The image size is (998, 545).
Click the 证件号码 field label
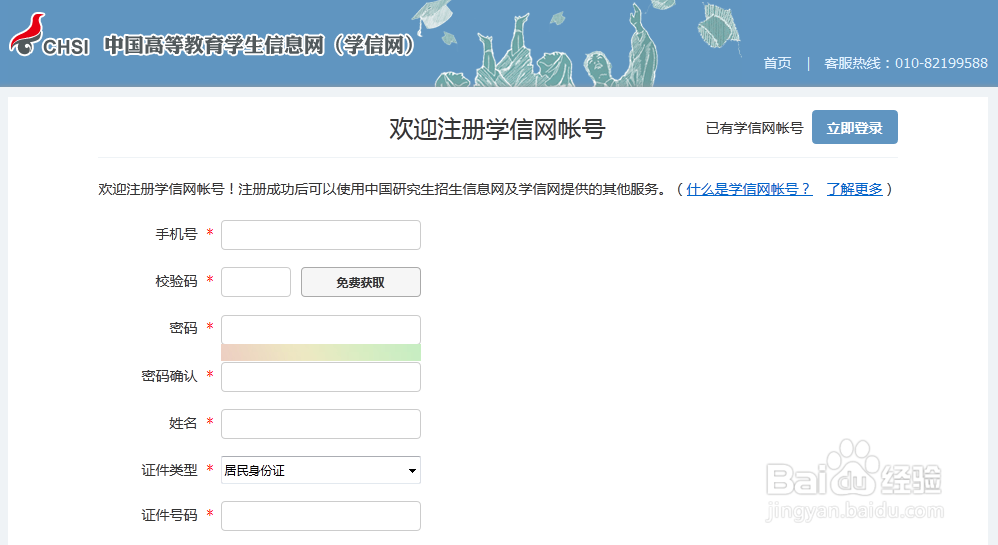coord(169,515)
